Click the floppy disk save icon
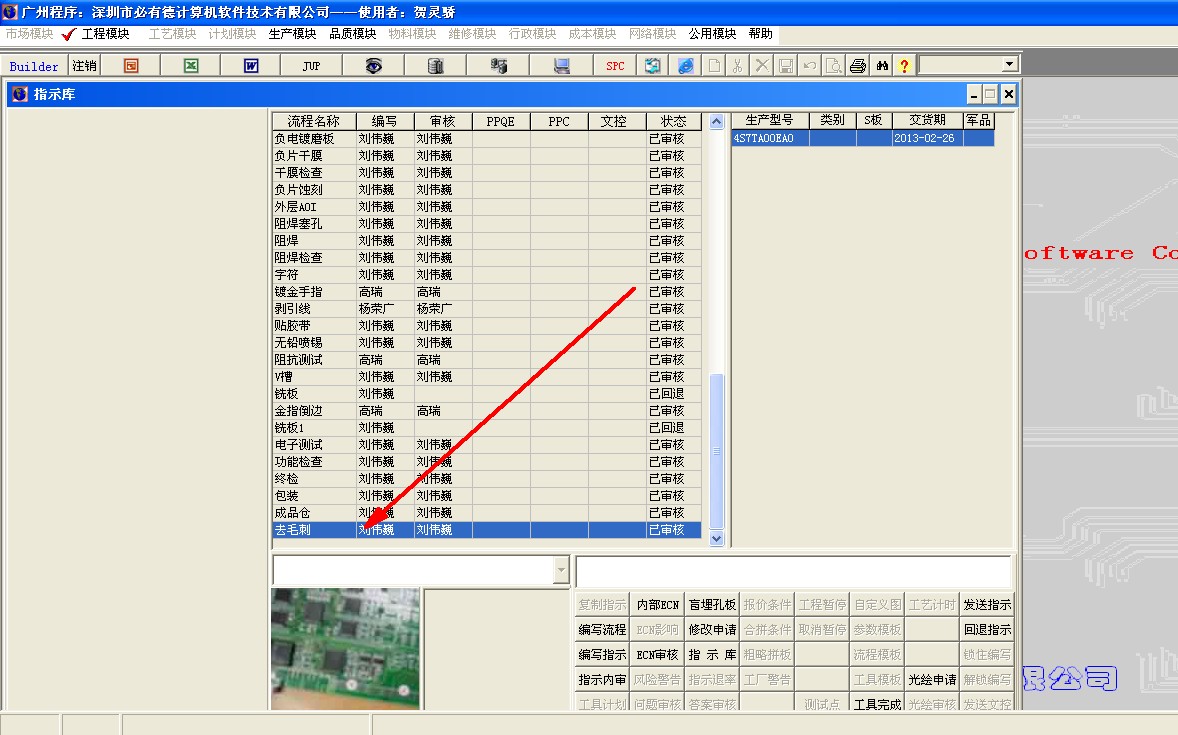 coord(786,66)
